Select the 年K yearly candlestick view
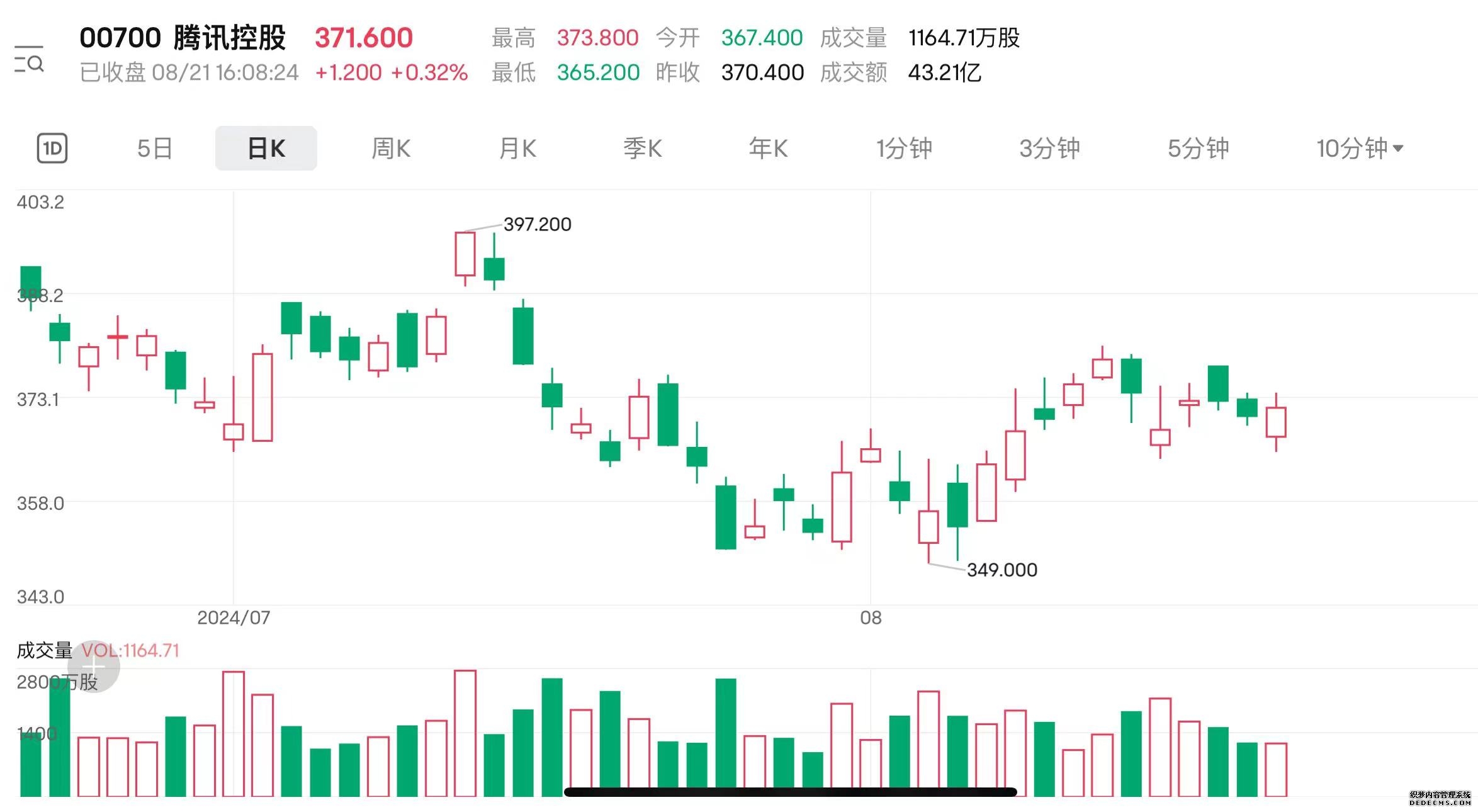The image size is (1478, 812). click(x=768, y=147)
